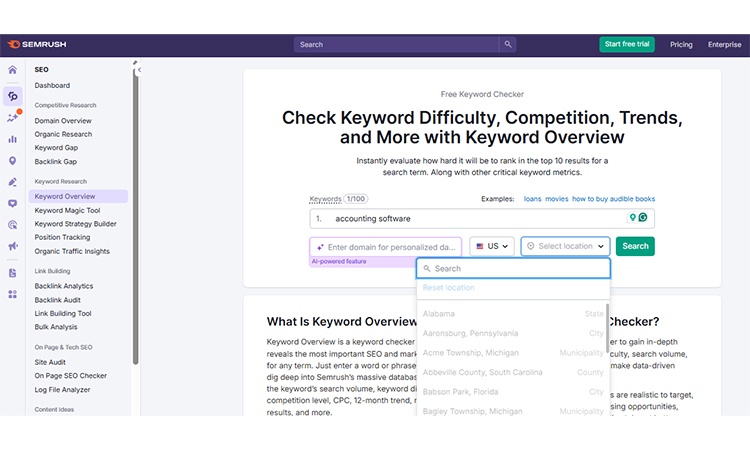Open the chat bubble icon in the left rail
The image size is (750, 450).
(12, 203)
